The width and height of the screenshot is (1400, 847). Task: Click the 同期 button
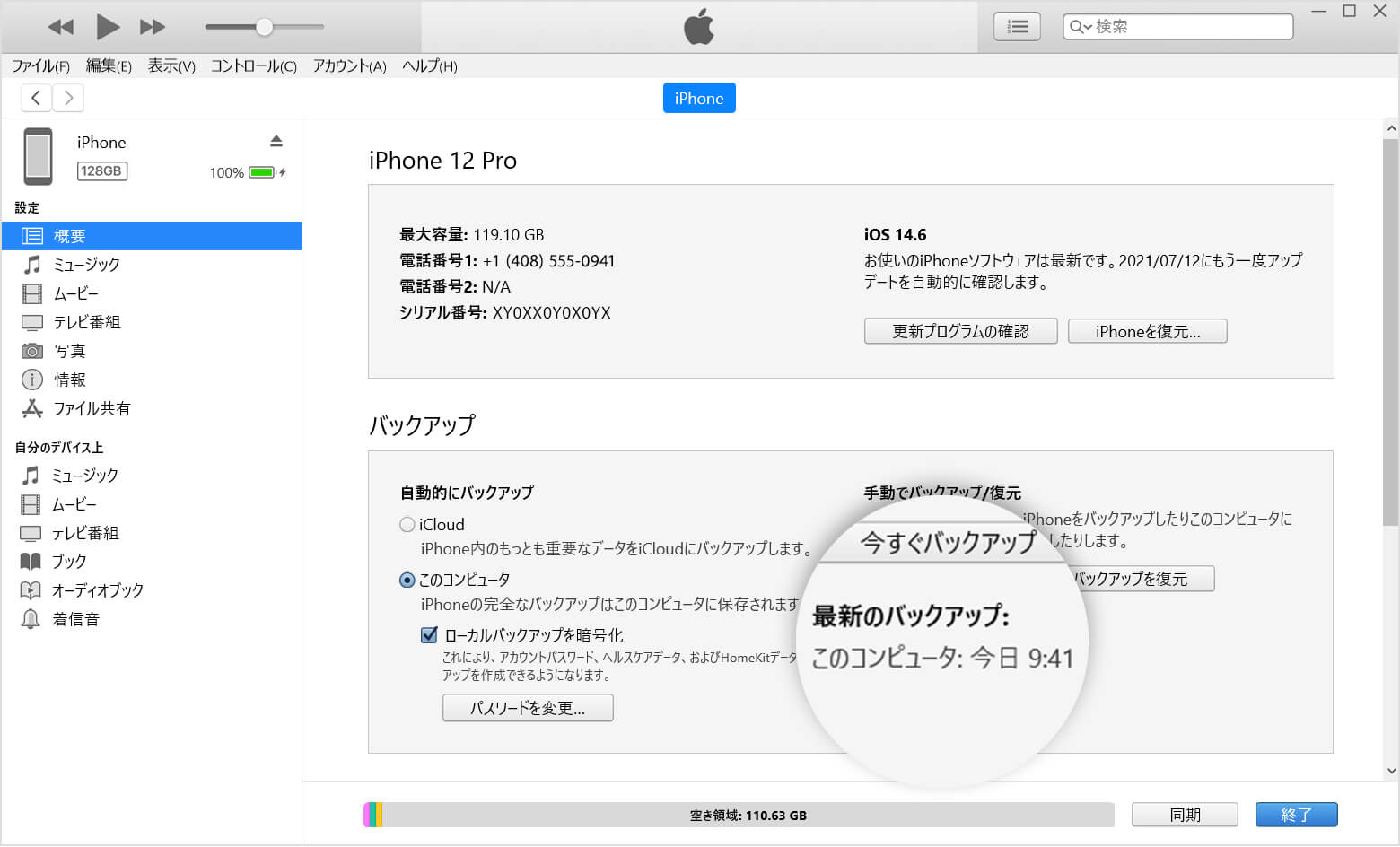(x=1185, y=815)
